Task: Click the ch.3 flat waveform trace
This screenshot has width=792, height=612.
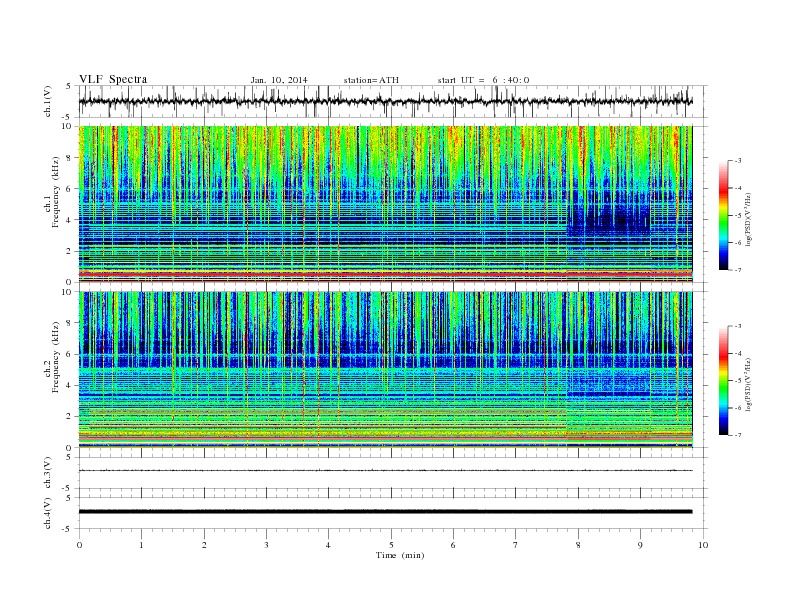Action: [x=385, y=471]
